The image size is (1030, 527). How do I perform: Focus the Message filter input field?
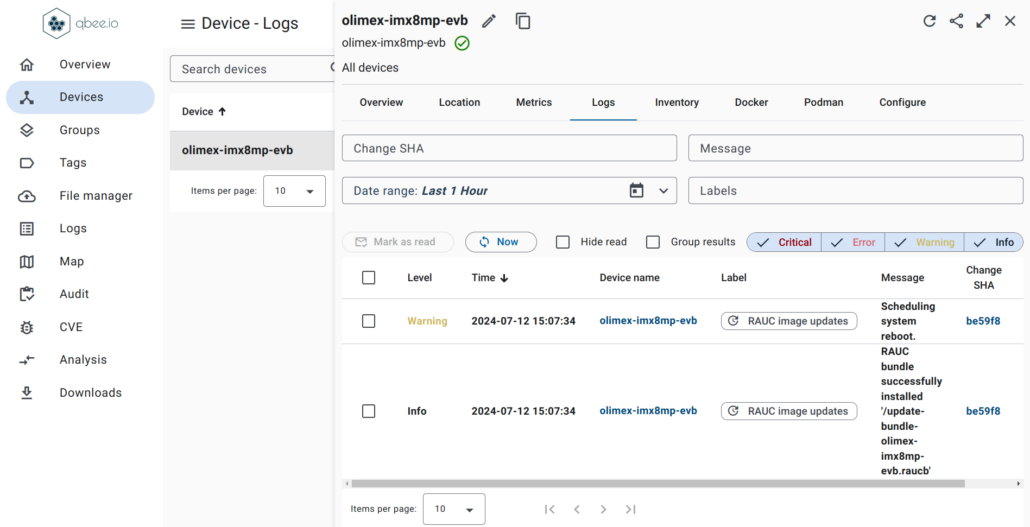pos(855,149)
